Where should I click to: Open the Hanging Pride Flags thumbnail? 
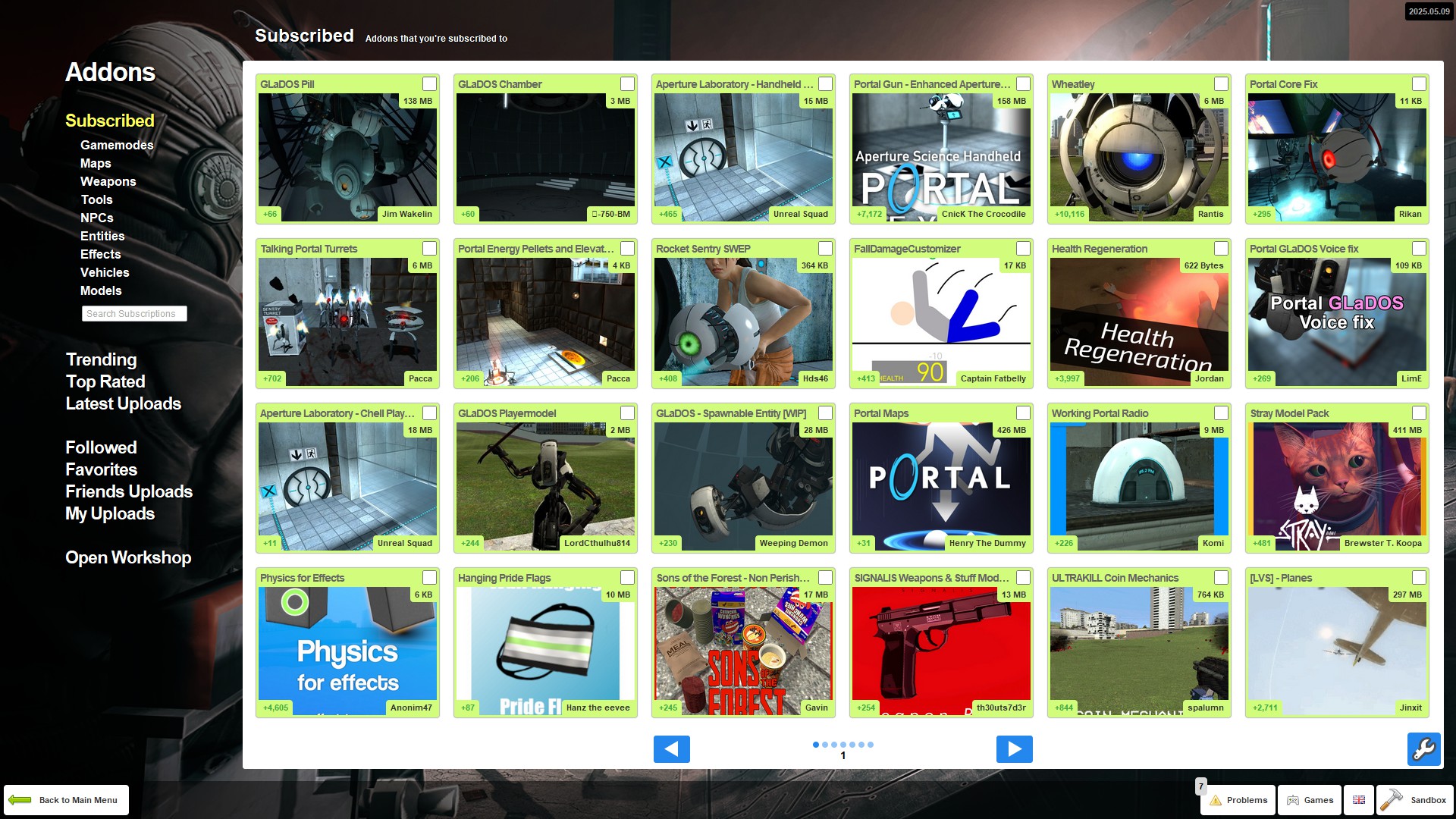(545, 651)
